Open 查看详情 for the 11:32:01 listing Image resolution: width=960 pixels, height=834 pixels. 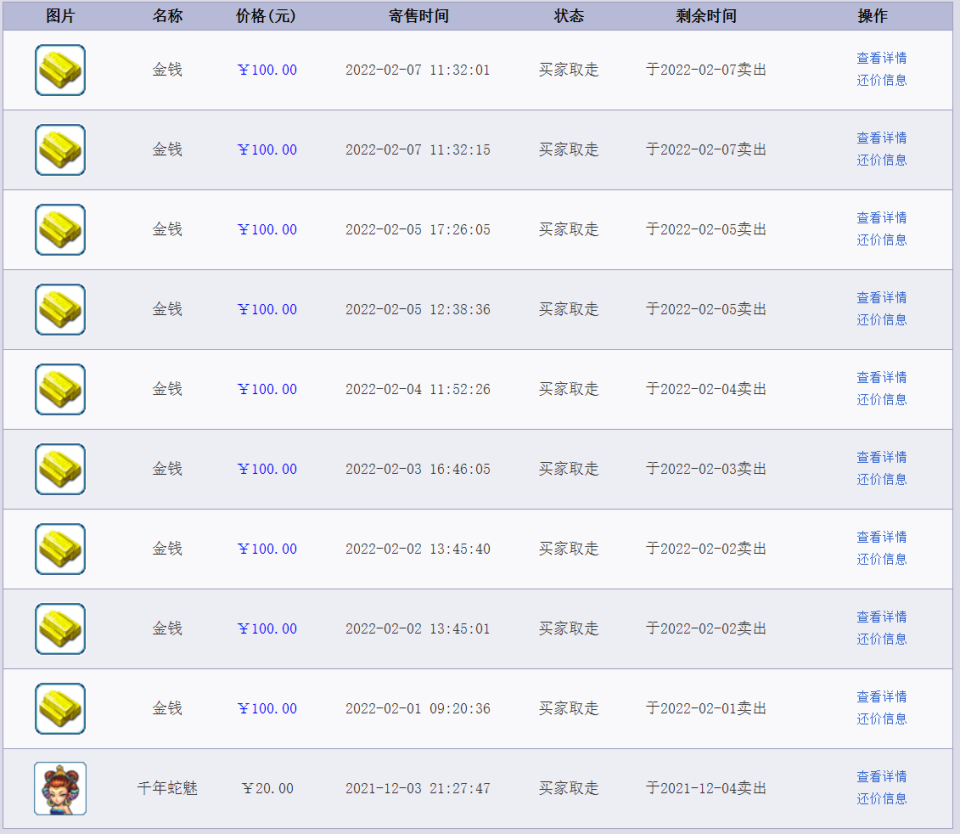(x=882, y=58)
